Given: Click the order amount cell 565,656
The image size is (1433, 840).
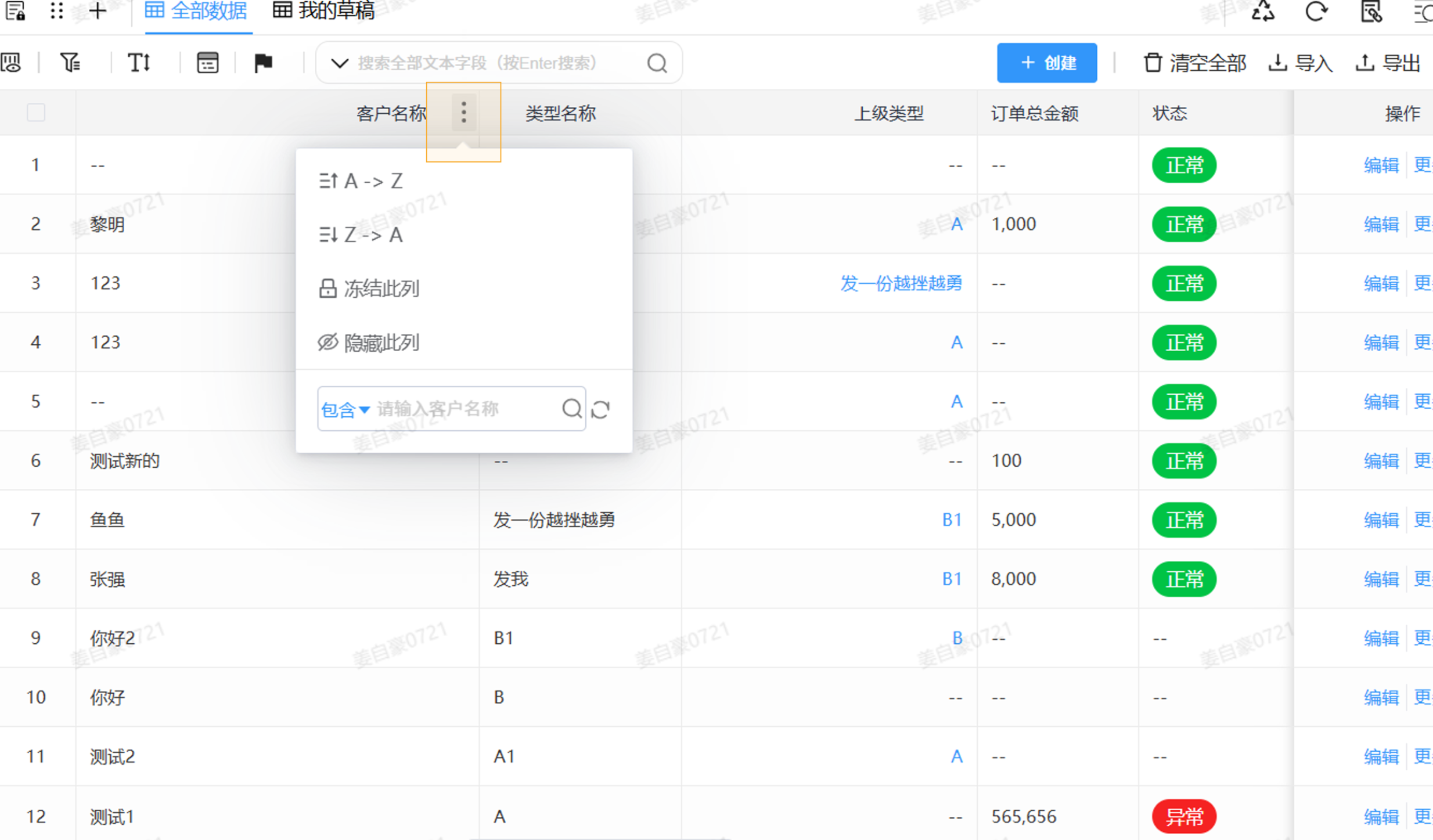Looking at the screenshot, I should tap(1023, 816).
